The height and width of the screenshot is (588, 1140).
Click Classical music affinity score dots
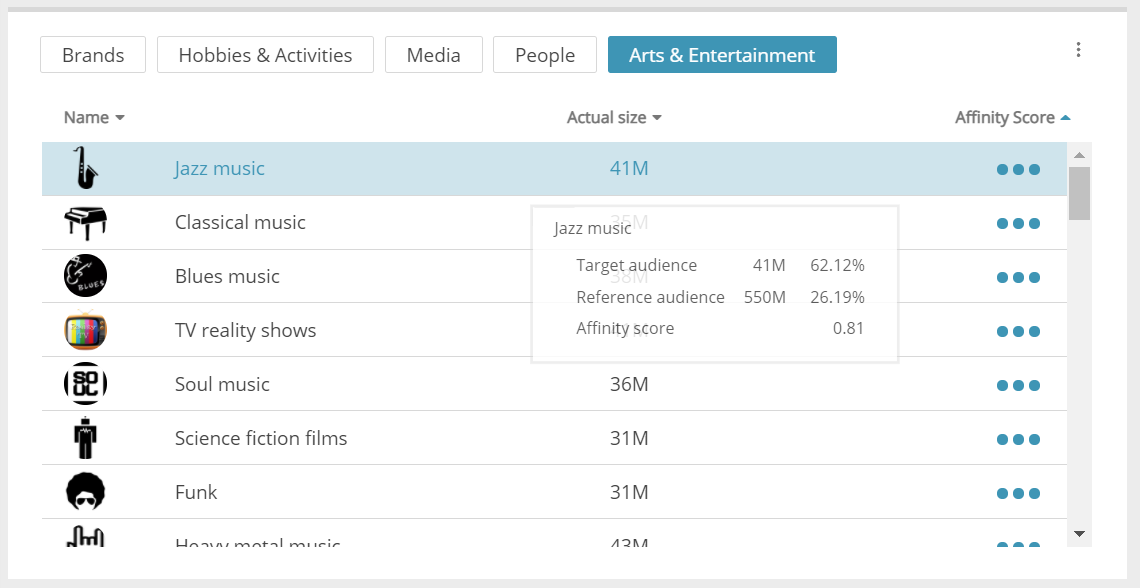click(x=1018, y=223)
